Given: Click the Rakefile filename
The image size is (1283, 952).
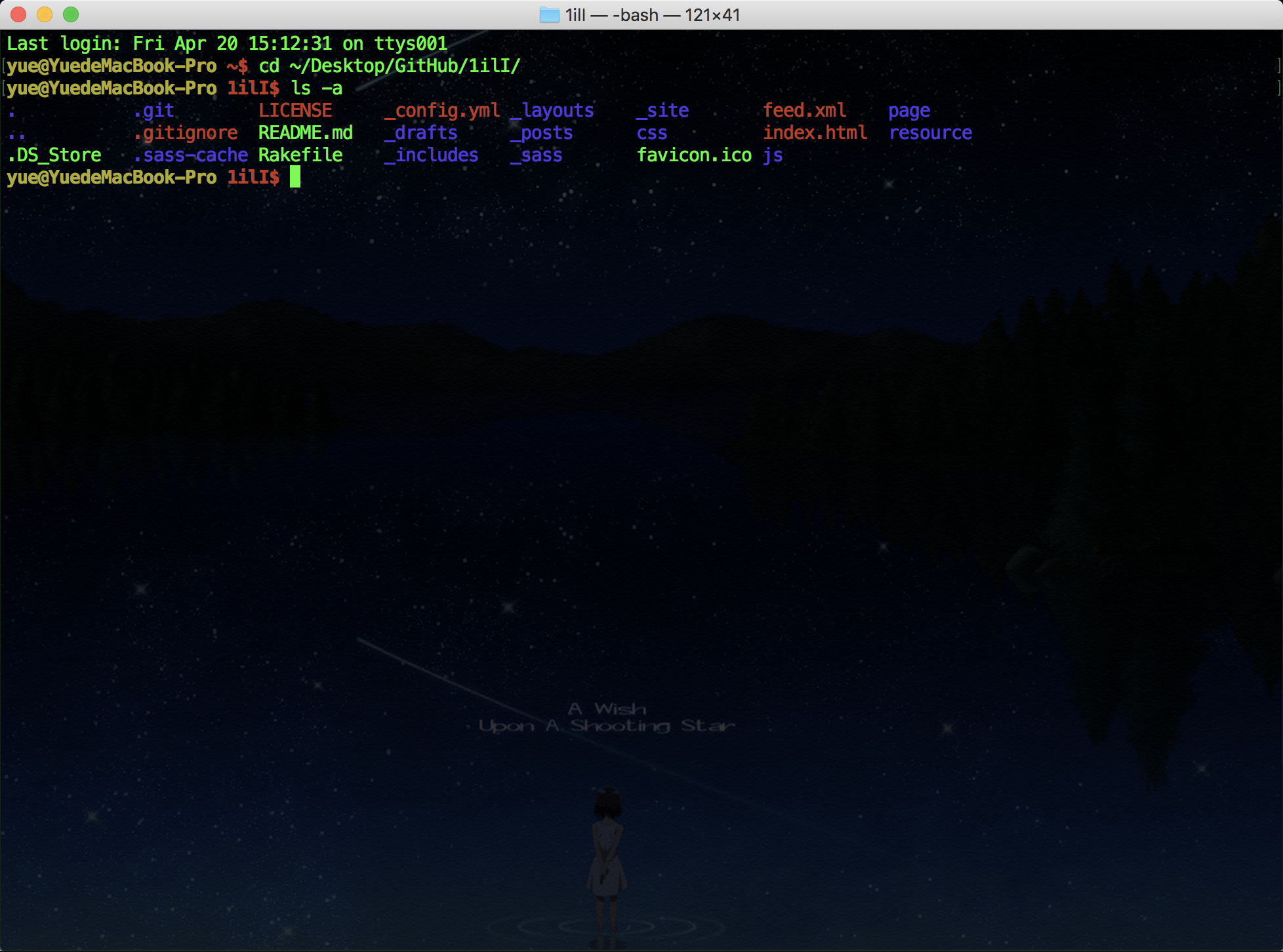Looking at the screenshot, I should tap(300, 155).
